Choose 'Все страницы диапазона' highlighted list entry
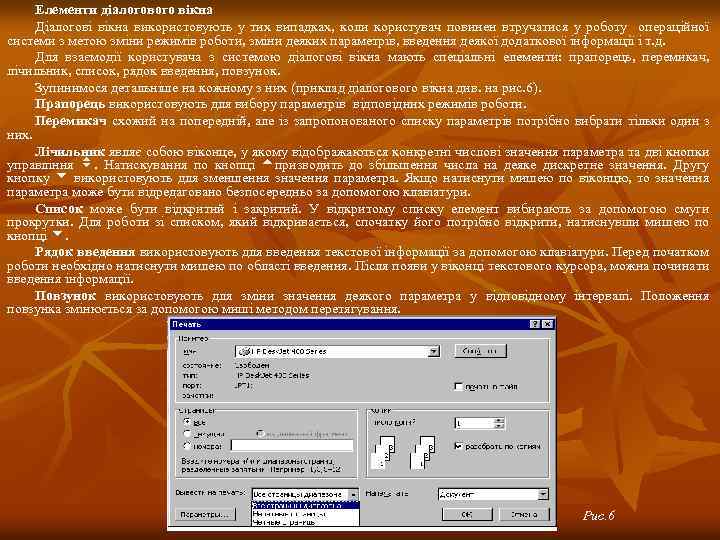Screen dimensions: 720x540 [305, 506]
